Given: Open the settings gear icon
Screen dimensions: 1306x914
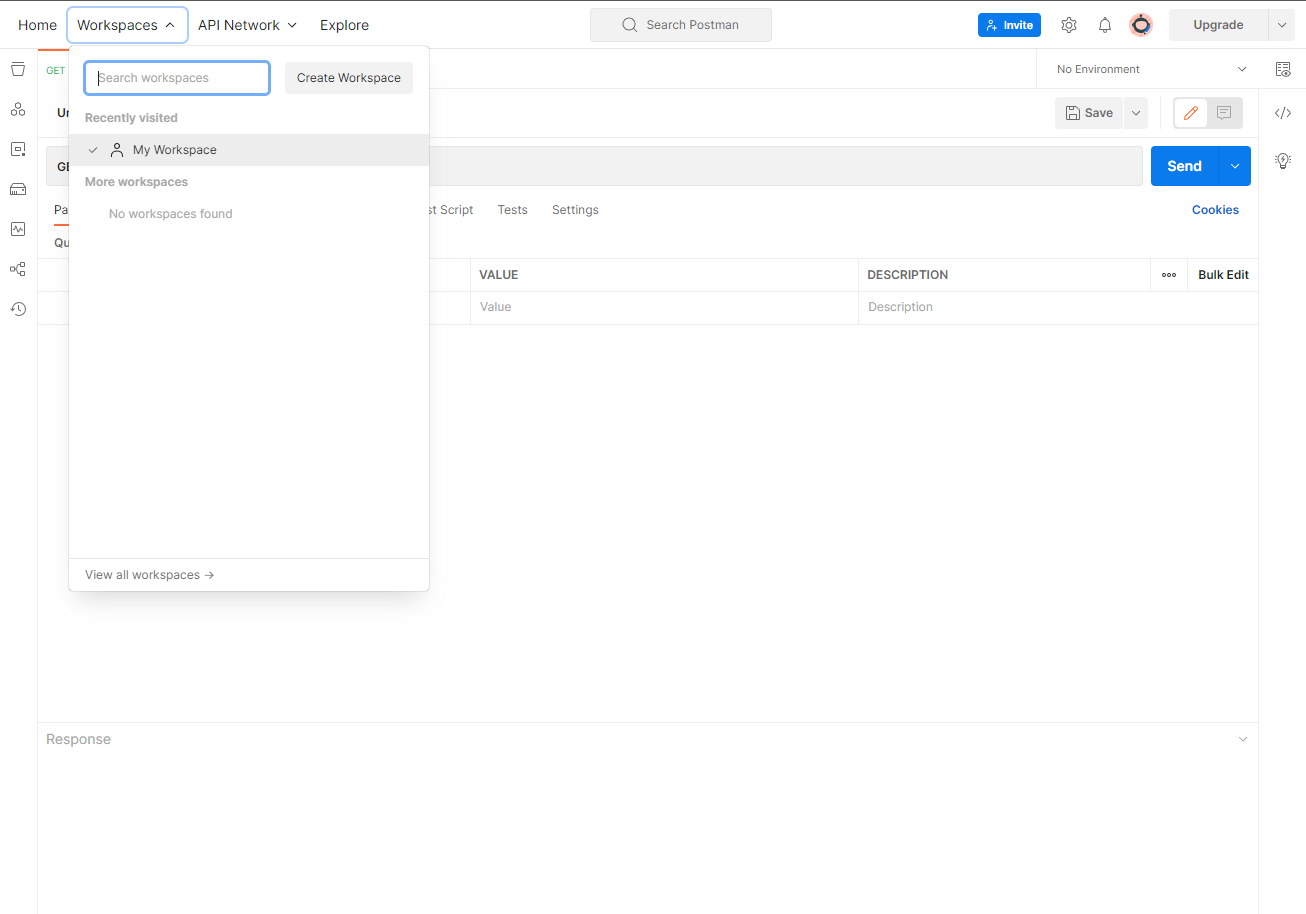Looking at the screenshot, I should tap(1069, 25).
